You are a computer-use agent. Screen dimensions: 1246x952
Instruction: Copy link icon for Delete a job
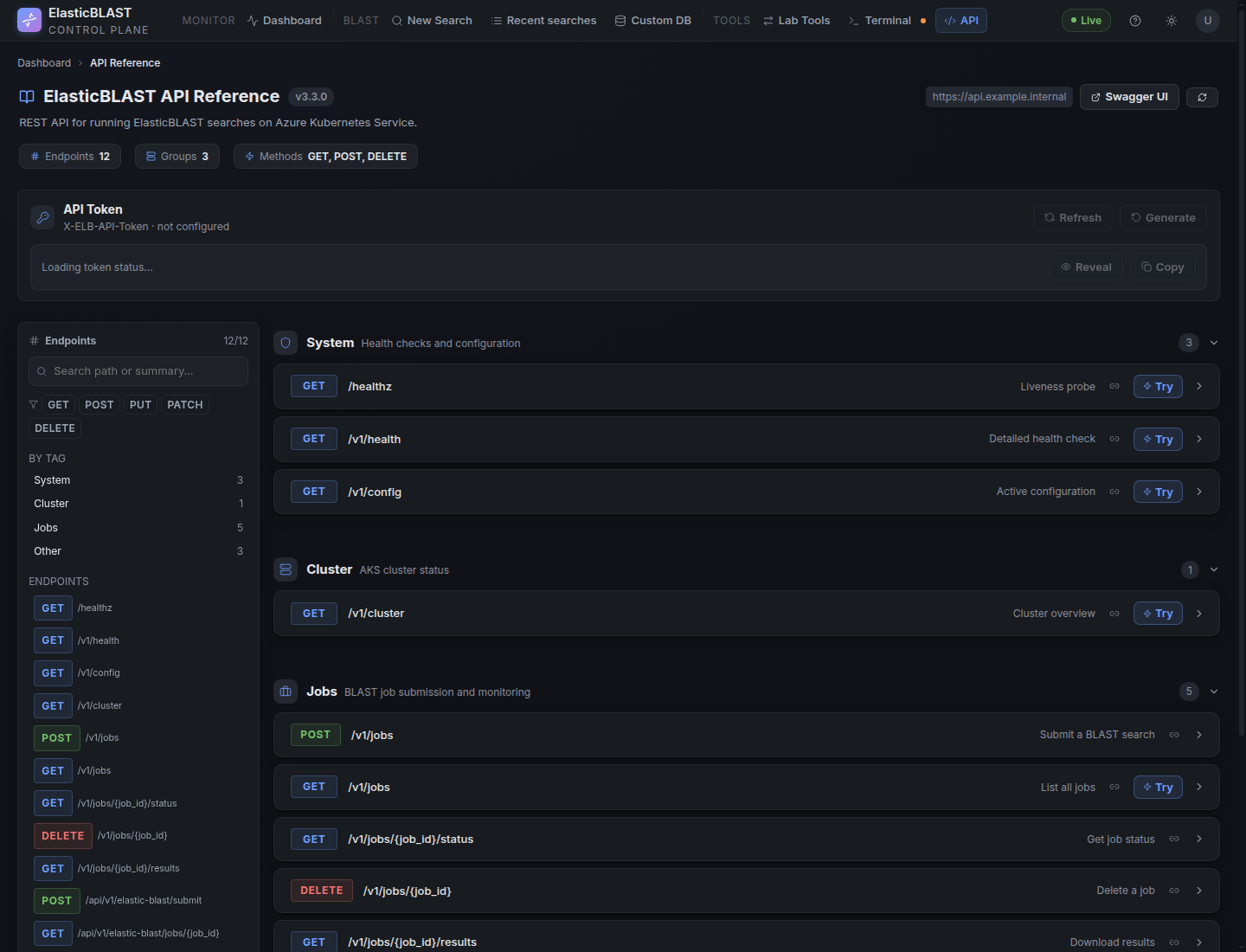point(1174,891)
